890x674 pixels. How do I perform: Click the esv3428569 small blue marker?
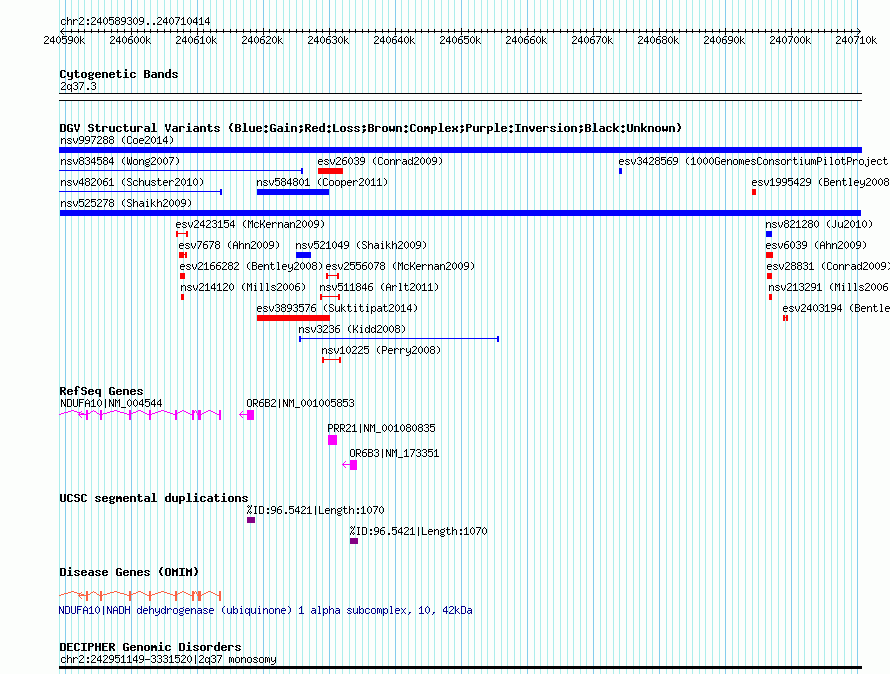pos(620,171)
